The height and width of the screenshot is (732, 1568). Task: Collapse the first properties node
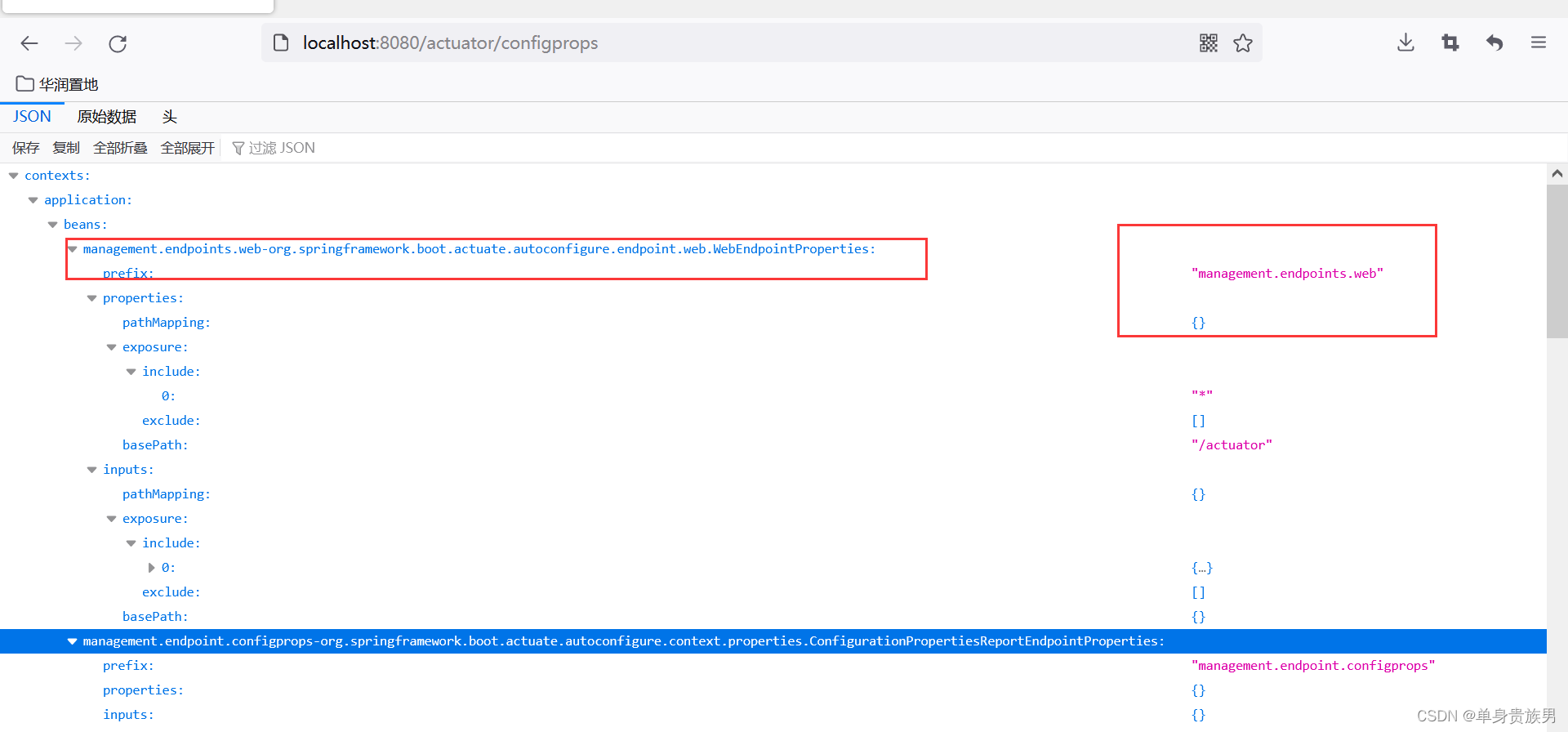click(x=92, y=298)
